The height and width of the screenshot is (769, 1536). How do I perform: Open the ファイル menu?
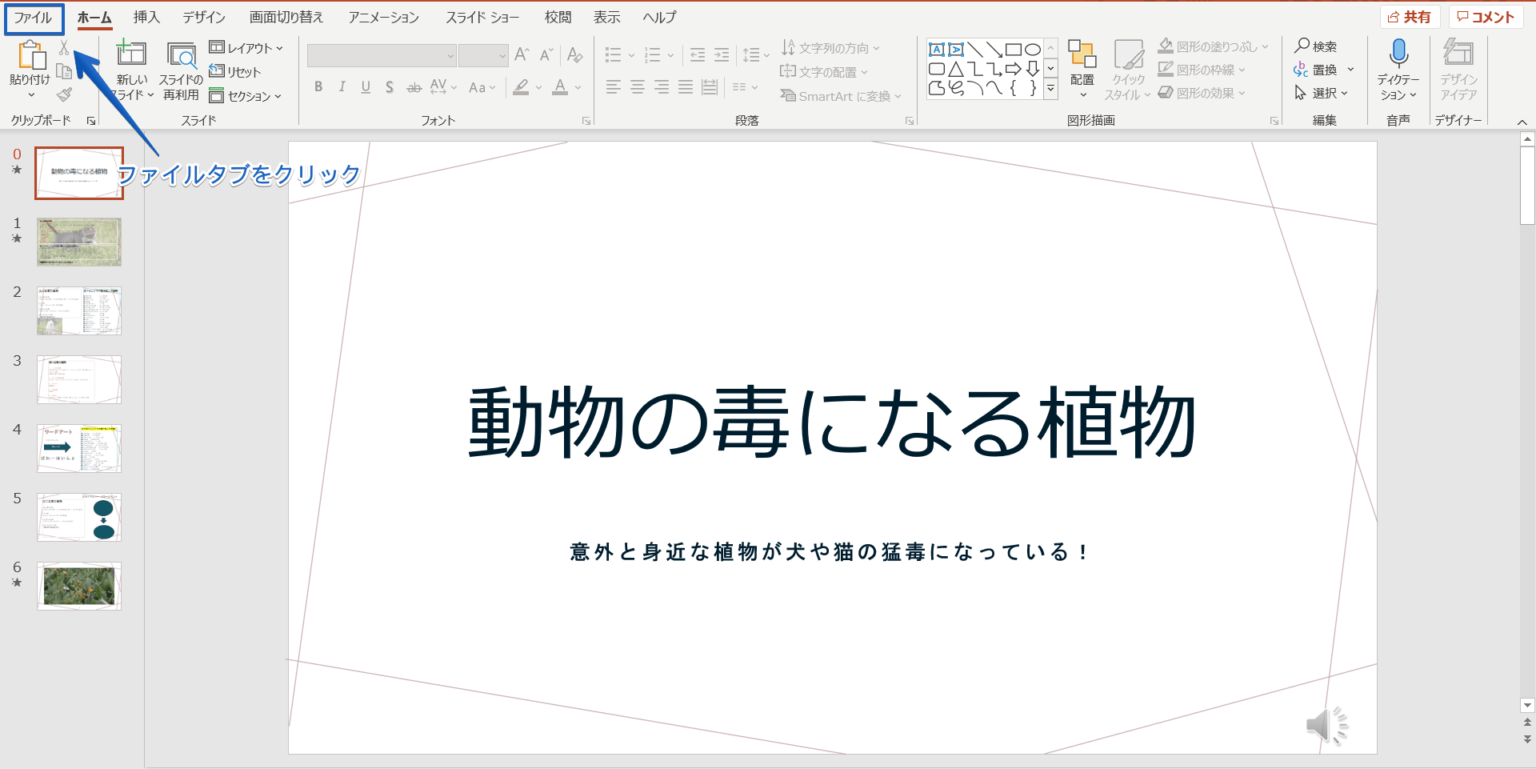click(33, 16)
